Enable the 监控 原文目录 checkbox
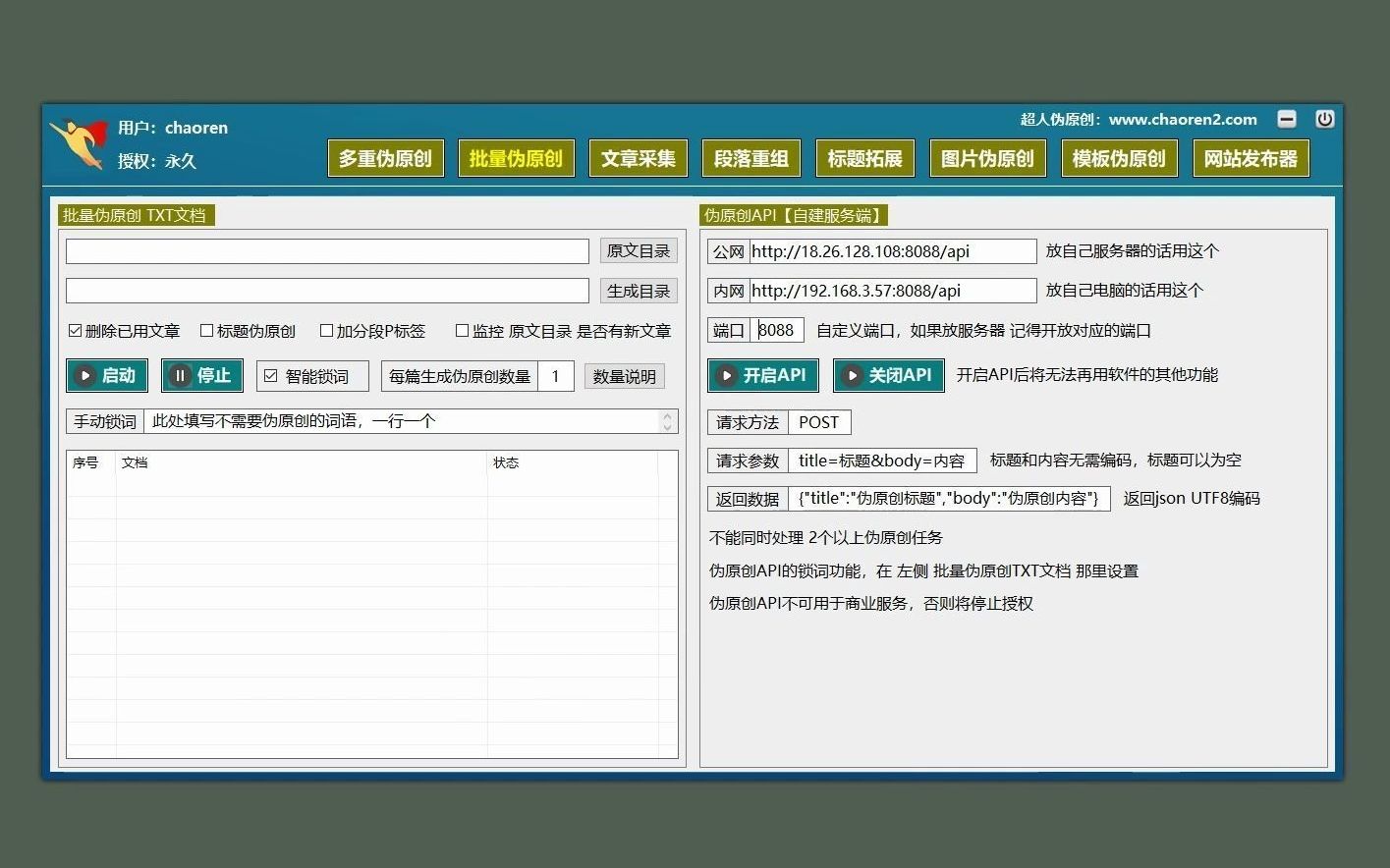1390x868 pixels. tap(462, 331)
